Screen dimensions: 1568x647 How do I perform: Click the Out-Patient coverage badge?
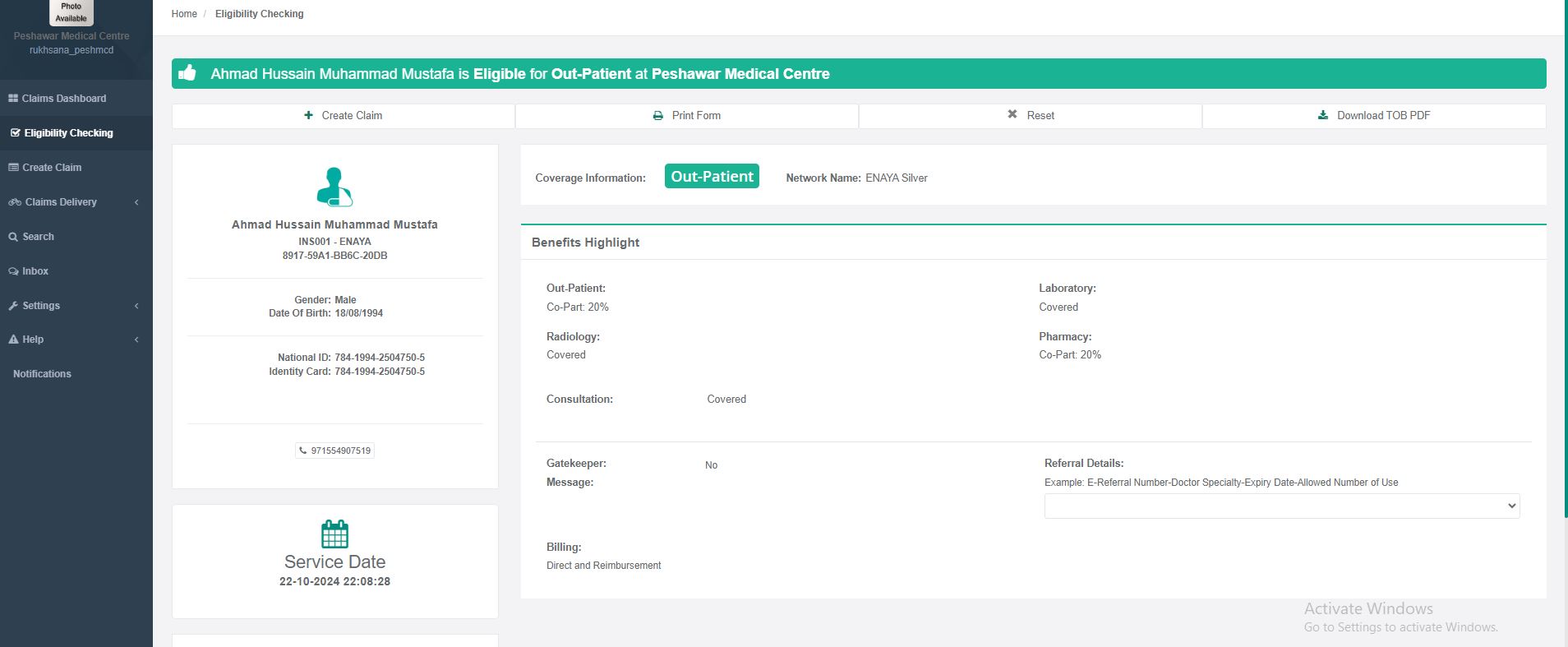712,177
